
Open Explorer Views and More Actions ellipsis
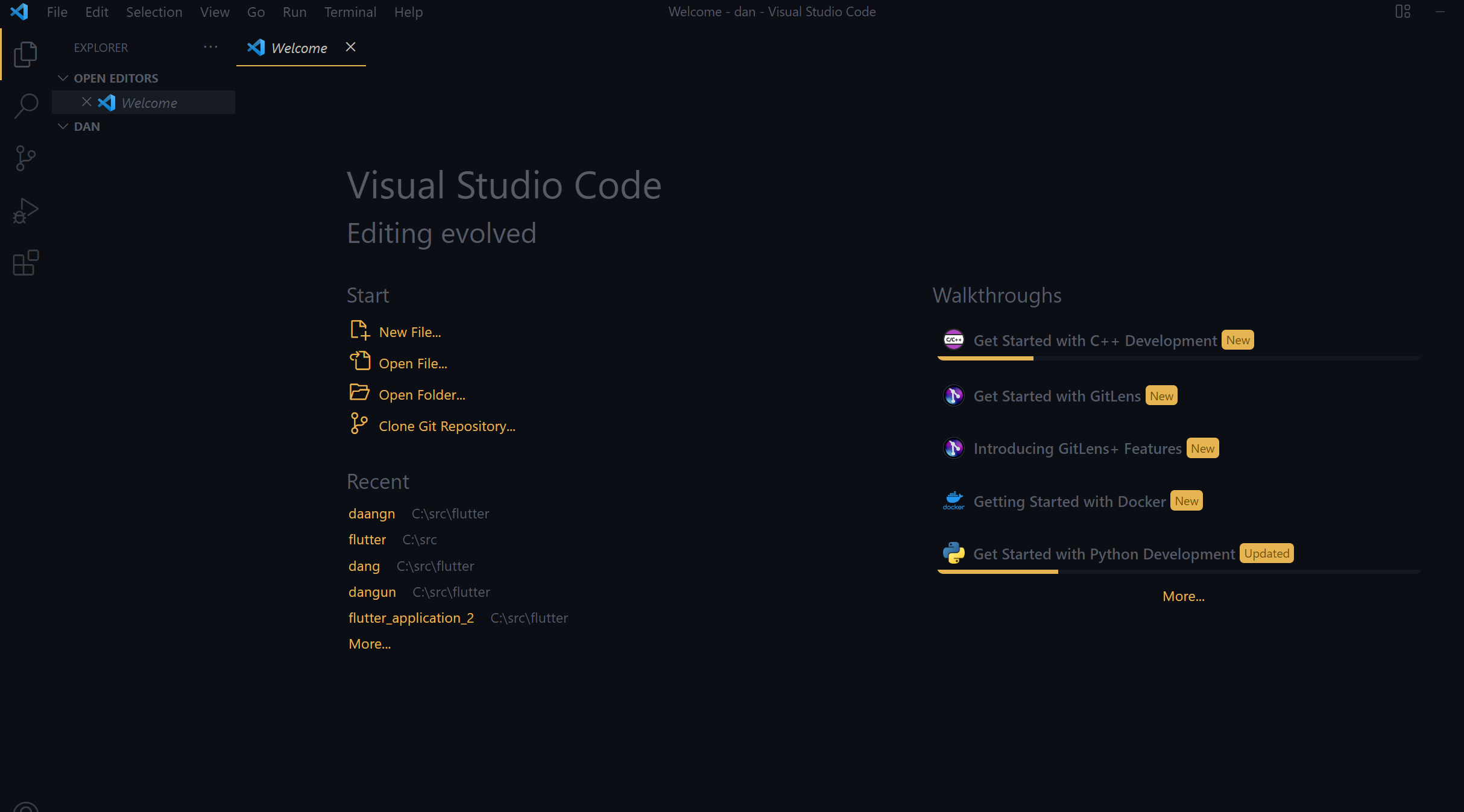(210, 47)
